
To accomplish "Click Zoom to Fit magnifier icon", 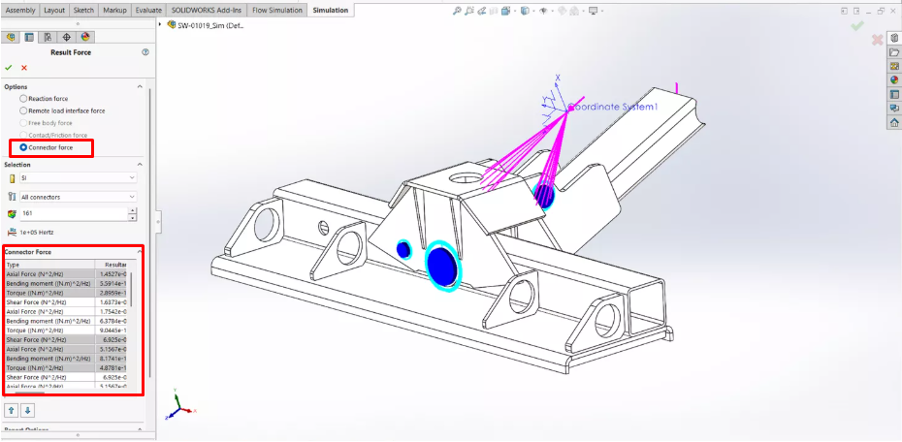I will [457, 10].
